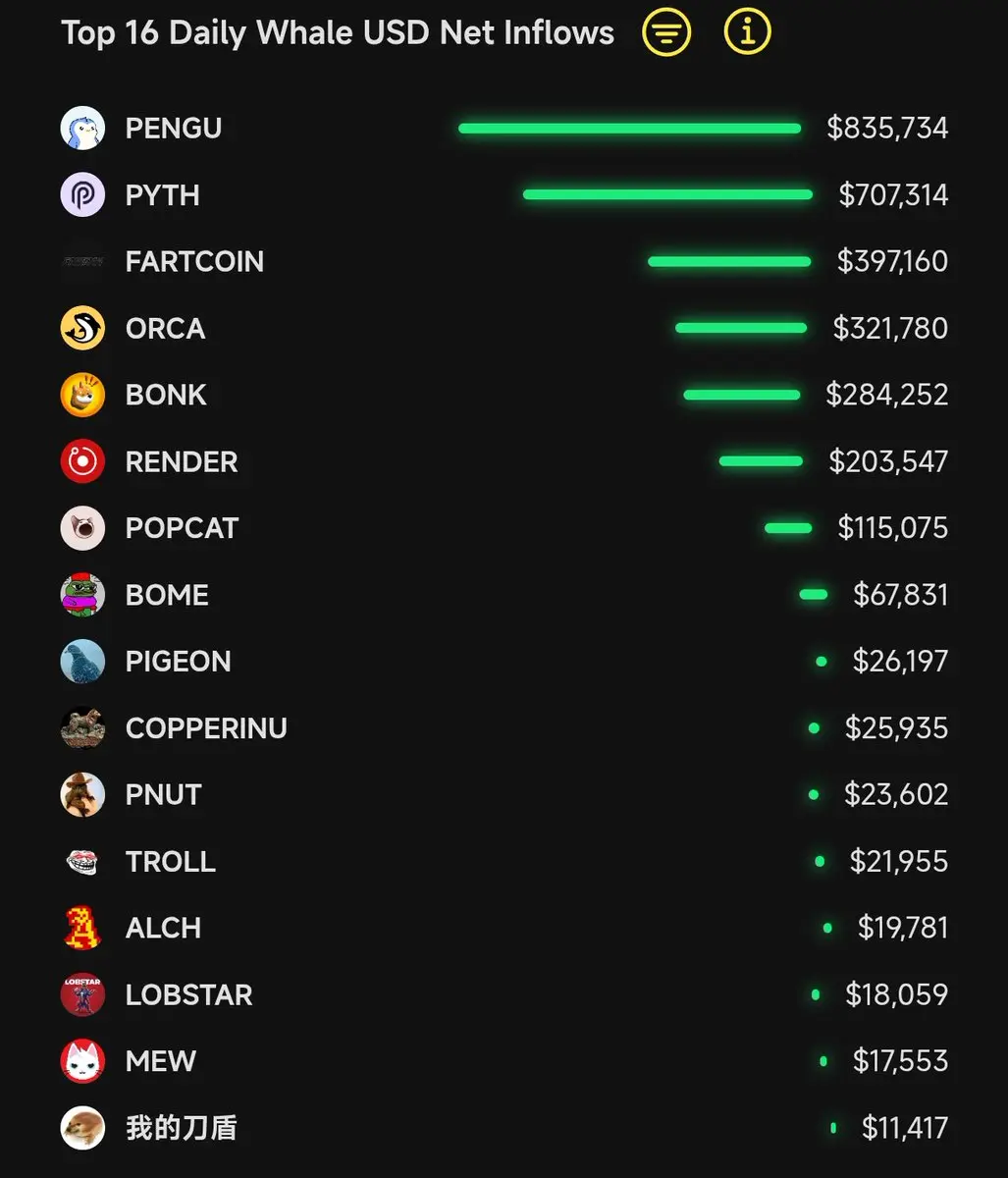Click the BONK dog token icon
The width and height of the screenshot is (1008, 1178).
82,395
